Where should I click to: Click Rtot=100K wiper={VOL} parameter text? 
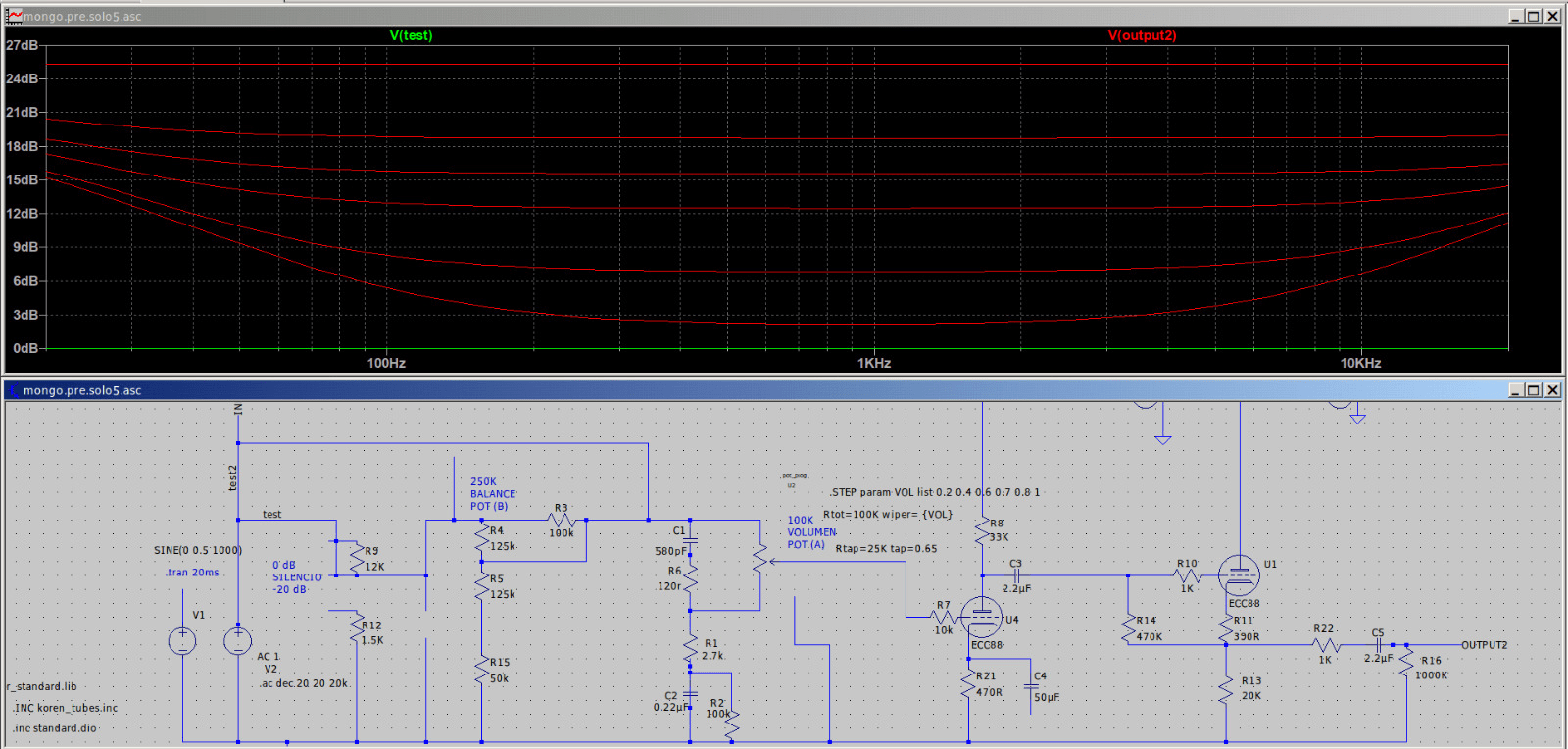pos(888,514)
